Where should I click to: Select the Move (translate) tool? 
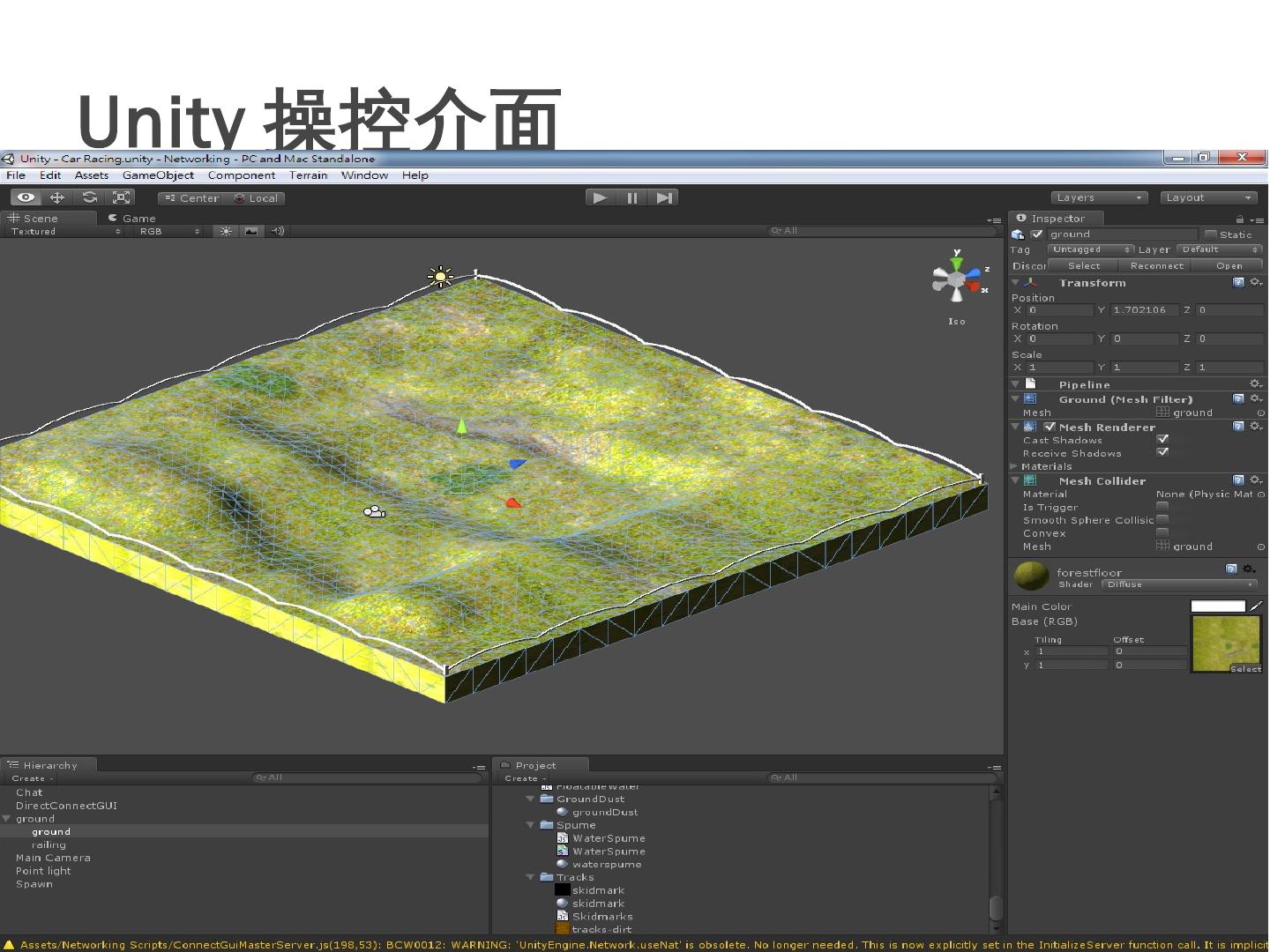coord(57,197)
